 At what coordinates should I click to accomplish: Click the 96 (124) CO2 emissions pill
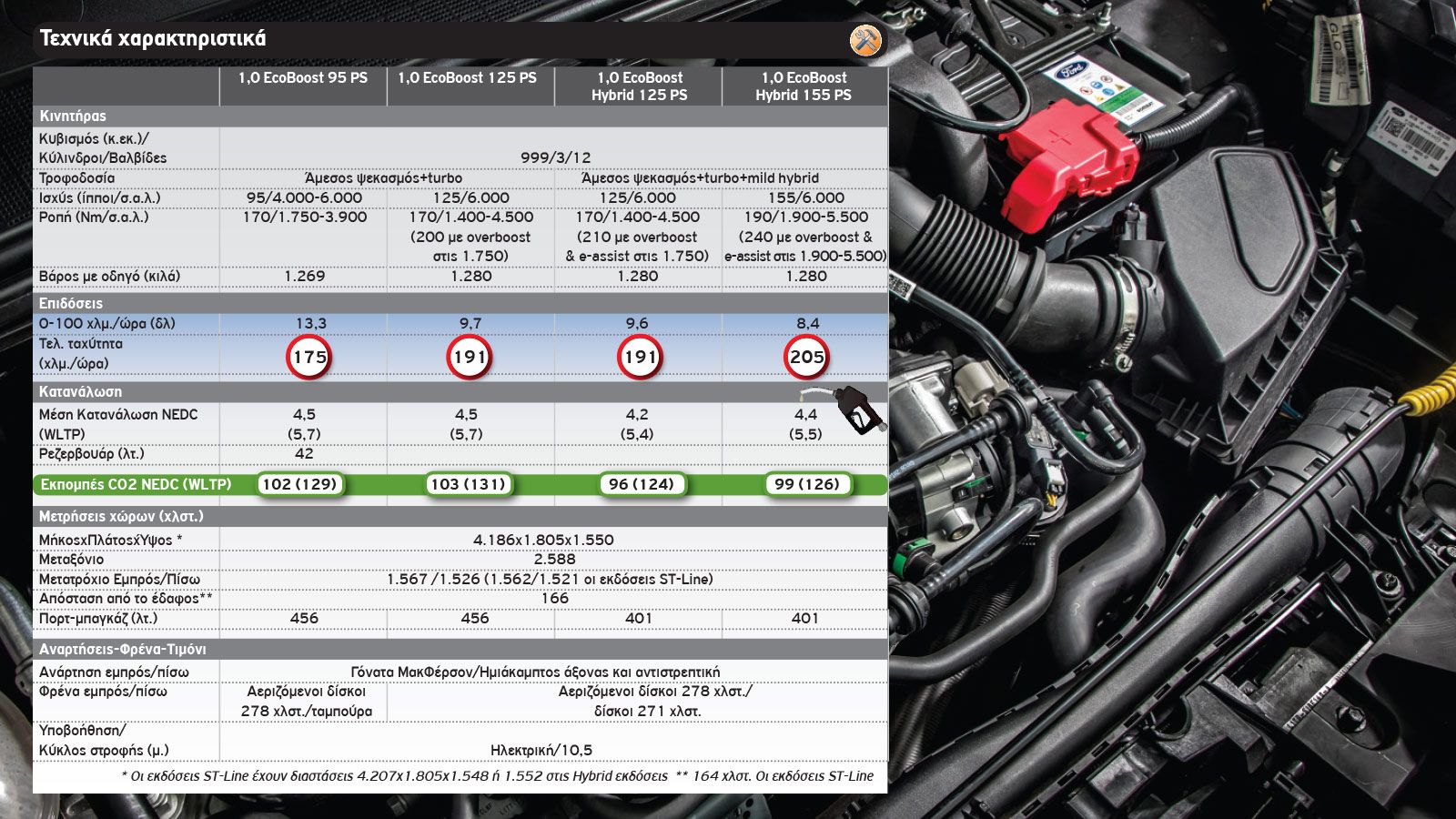click(x=642, y=484)
